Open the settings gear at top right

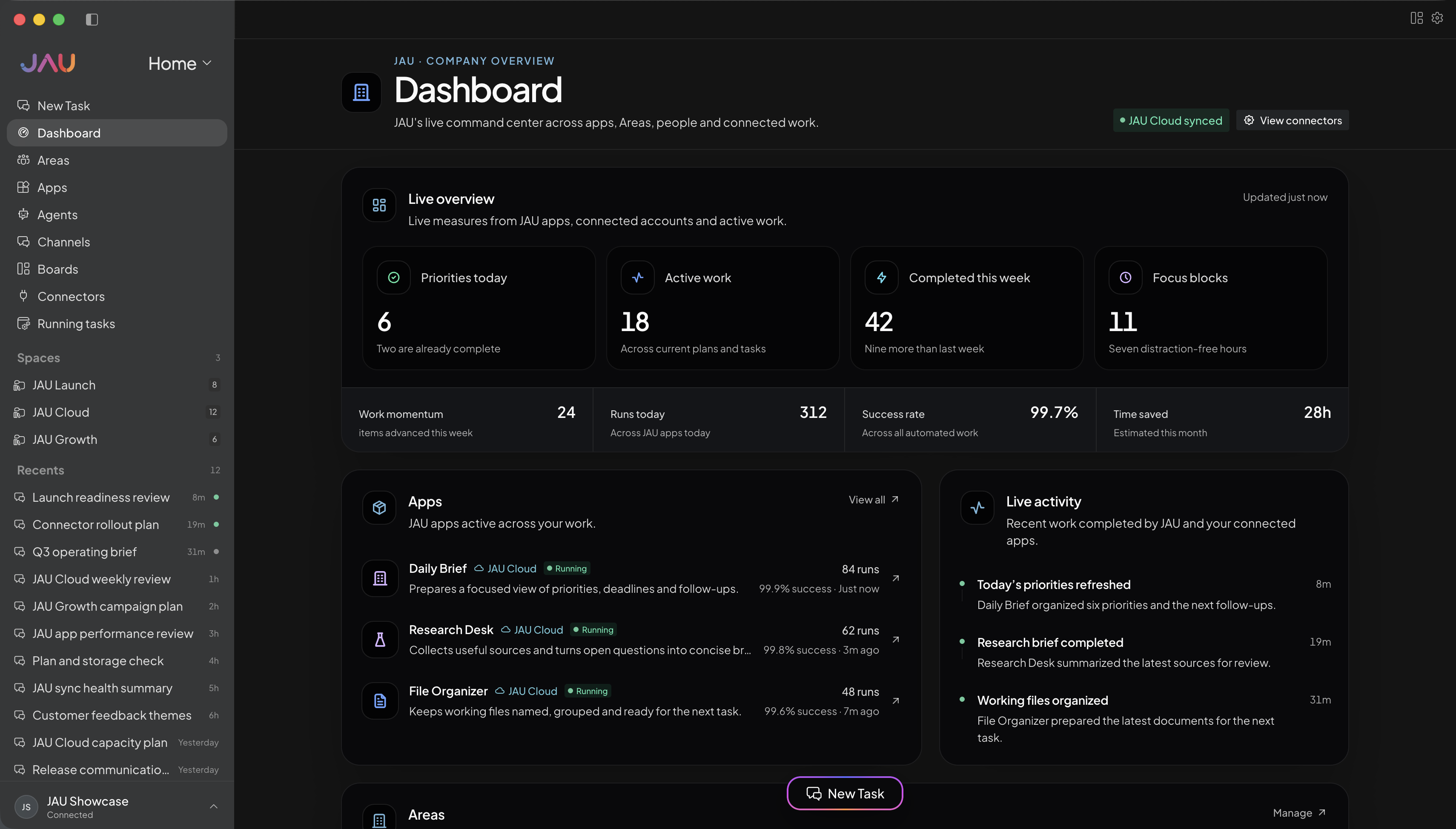coord(1437,18)
